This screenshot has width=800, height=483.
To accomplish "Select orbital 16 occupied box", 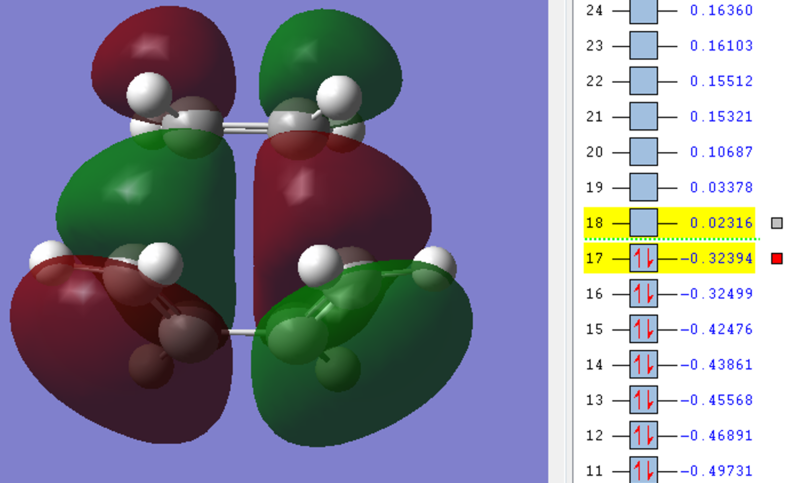I will [x=643, y=294].
